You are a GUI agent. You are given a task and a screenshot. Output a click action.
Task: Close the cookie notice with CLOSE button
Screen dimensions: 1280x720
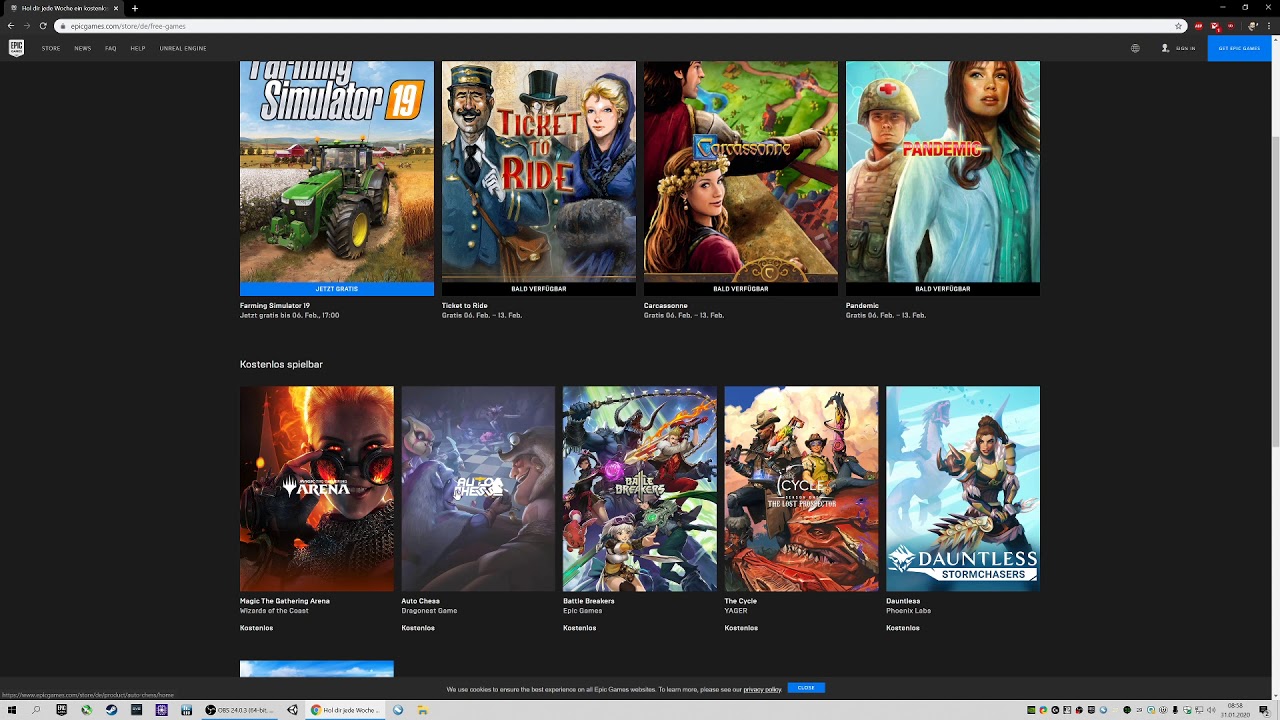click(x=806, y=688)
